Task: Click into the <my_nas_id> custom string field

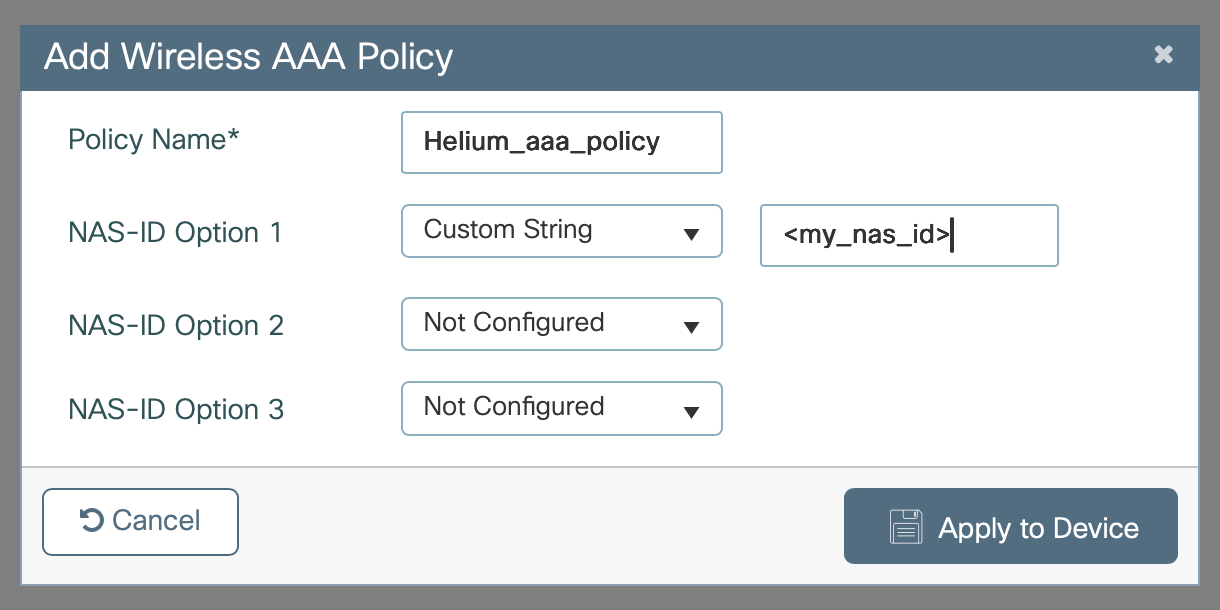Action: pos(908,236)
